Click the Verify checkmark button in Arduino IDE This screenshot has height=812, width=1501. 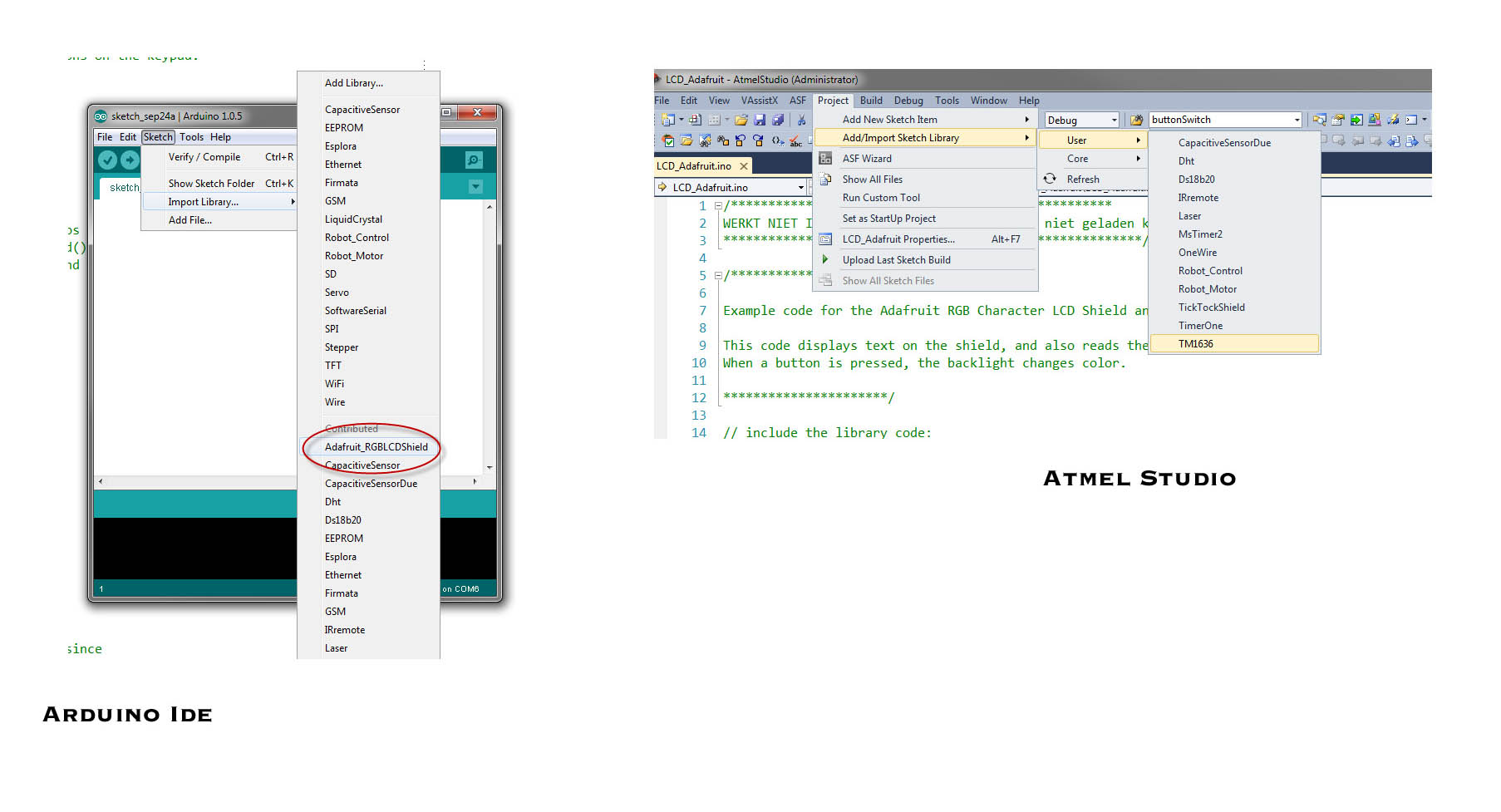point(107,160)
